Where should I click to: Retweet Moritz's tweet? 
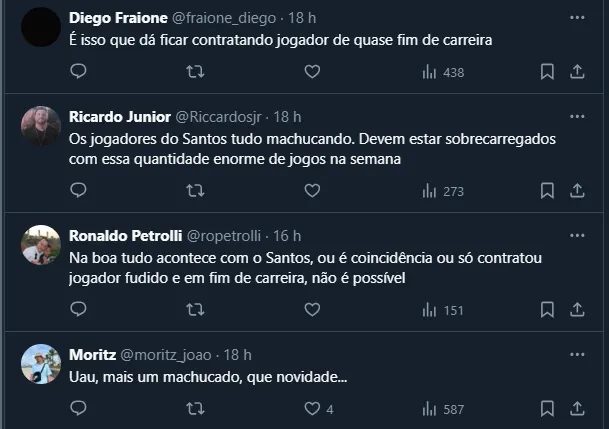tap(196, 408)
